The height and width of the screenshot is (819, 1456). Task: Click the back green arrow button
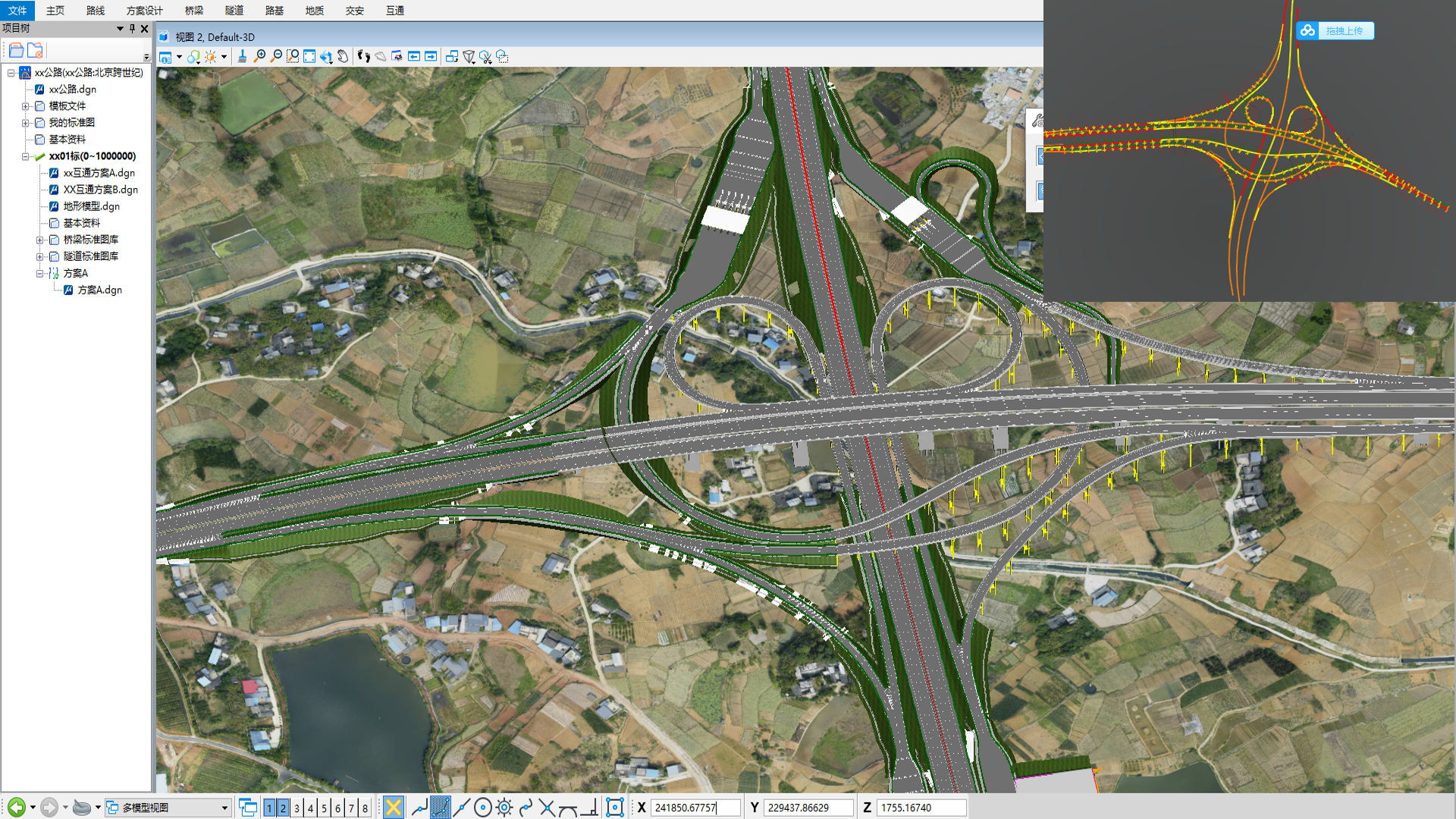click(x=17, y=808)
